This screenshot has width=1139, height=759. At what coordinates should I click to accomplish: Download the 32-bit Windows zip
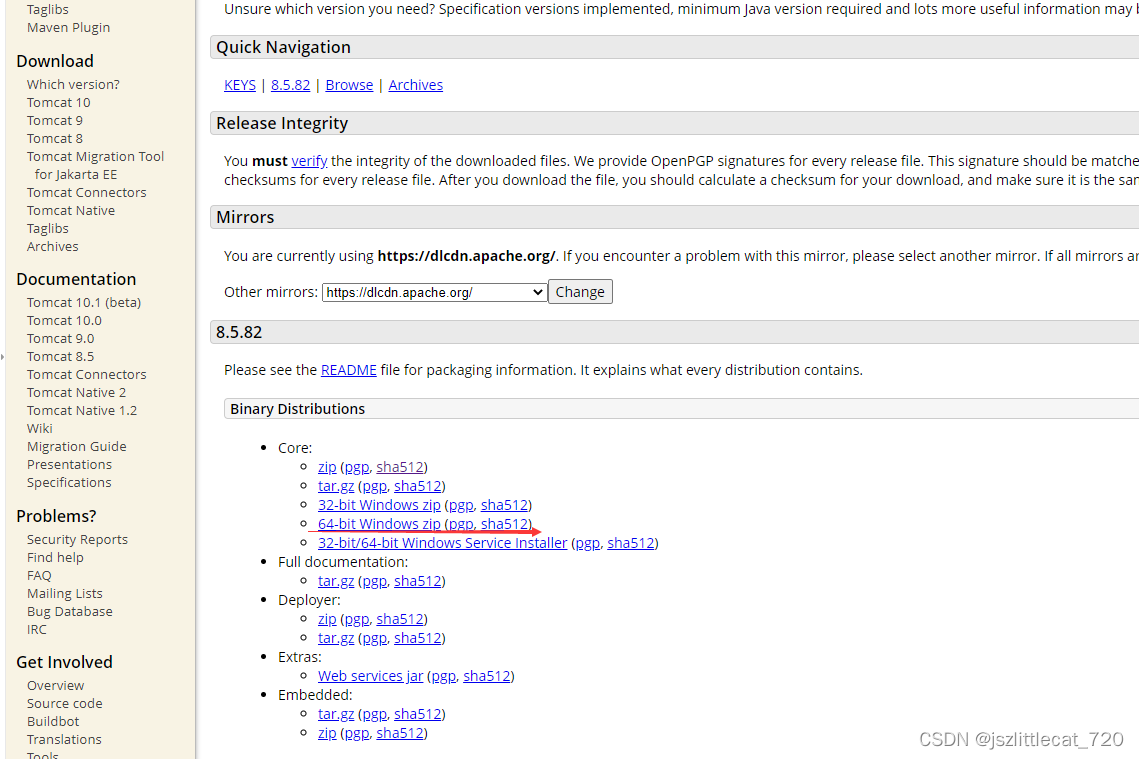coord(379,505)
